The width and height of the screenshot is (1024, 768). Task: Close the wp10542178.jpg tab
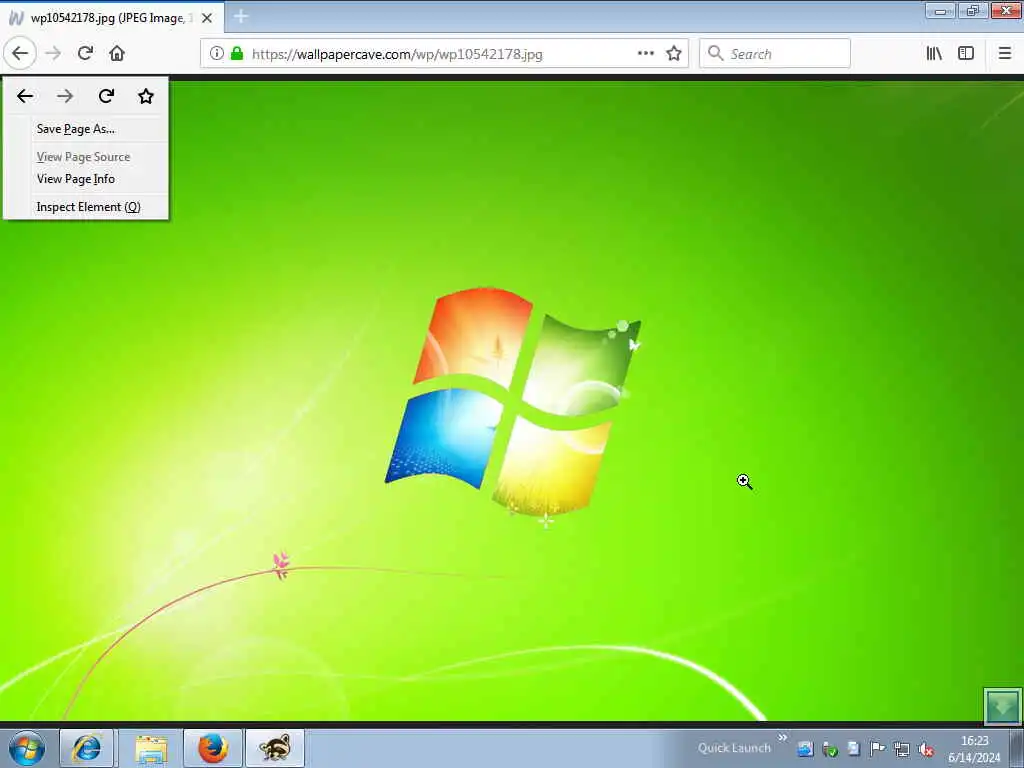[206, 18]
